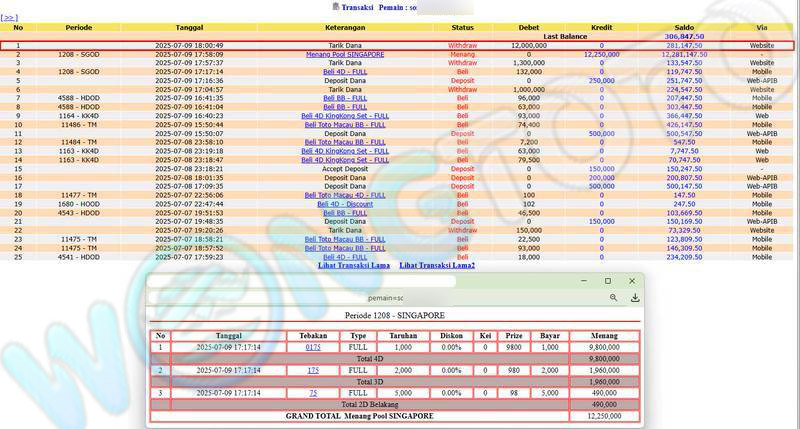Open tebakan 175 link in popup
This screenshot has height=429, width=800.
[x=313, y=370]
